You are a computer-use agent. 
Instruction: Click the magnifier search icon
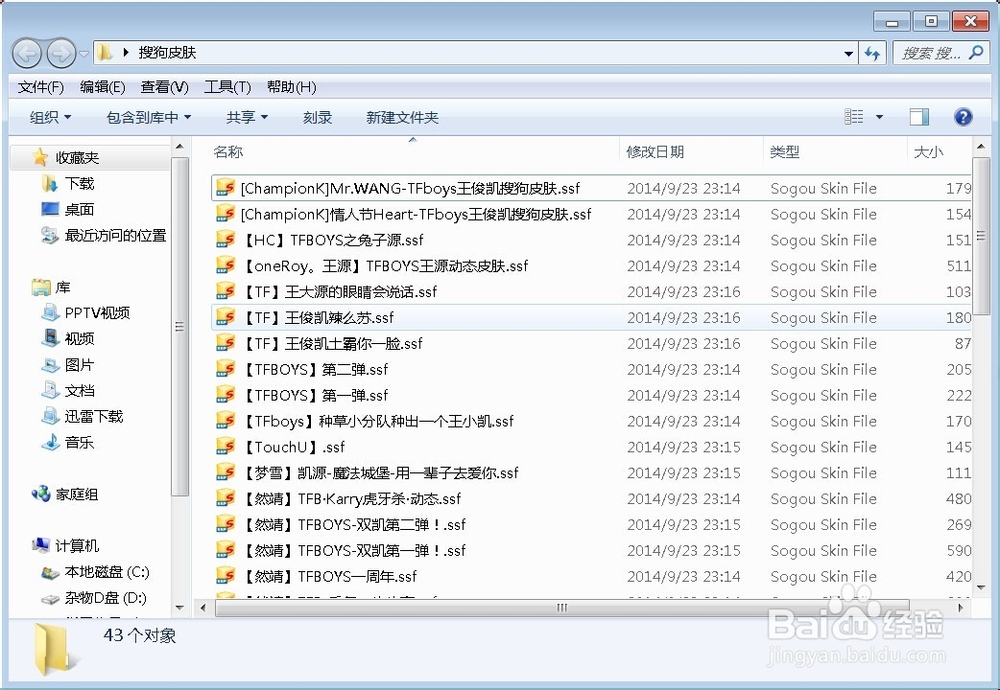(x=976, y=53)
